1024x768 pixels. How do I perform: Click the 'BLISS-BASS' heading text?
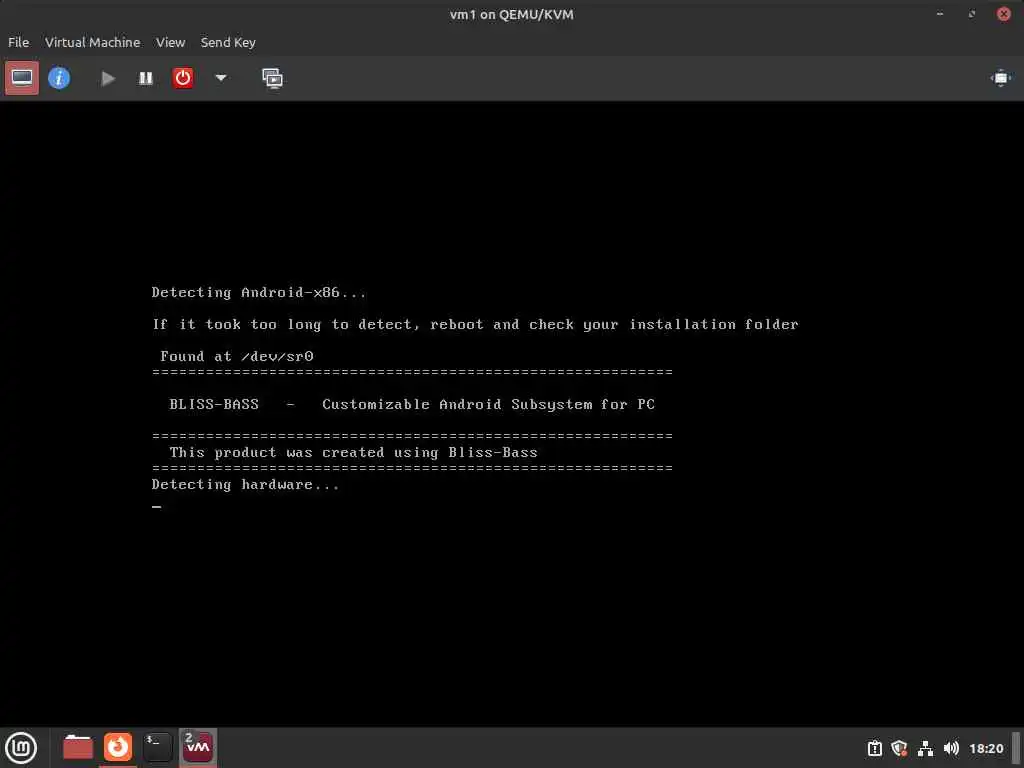214,404
